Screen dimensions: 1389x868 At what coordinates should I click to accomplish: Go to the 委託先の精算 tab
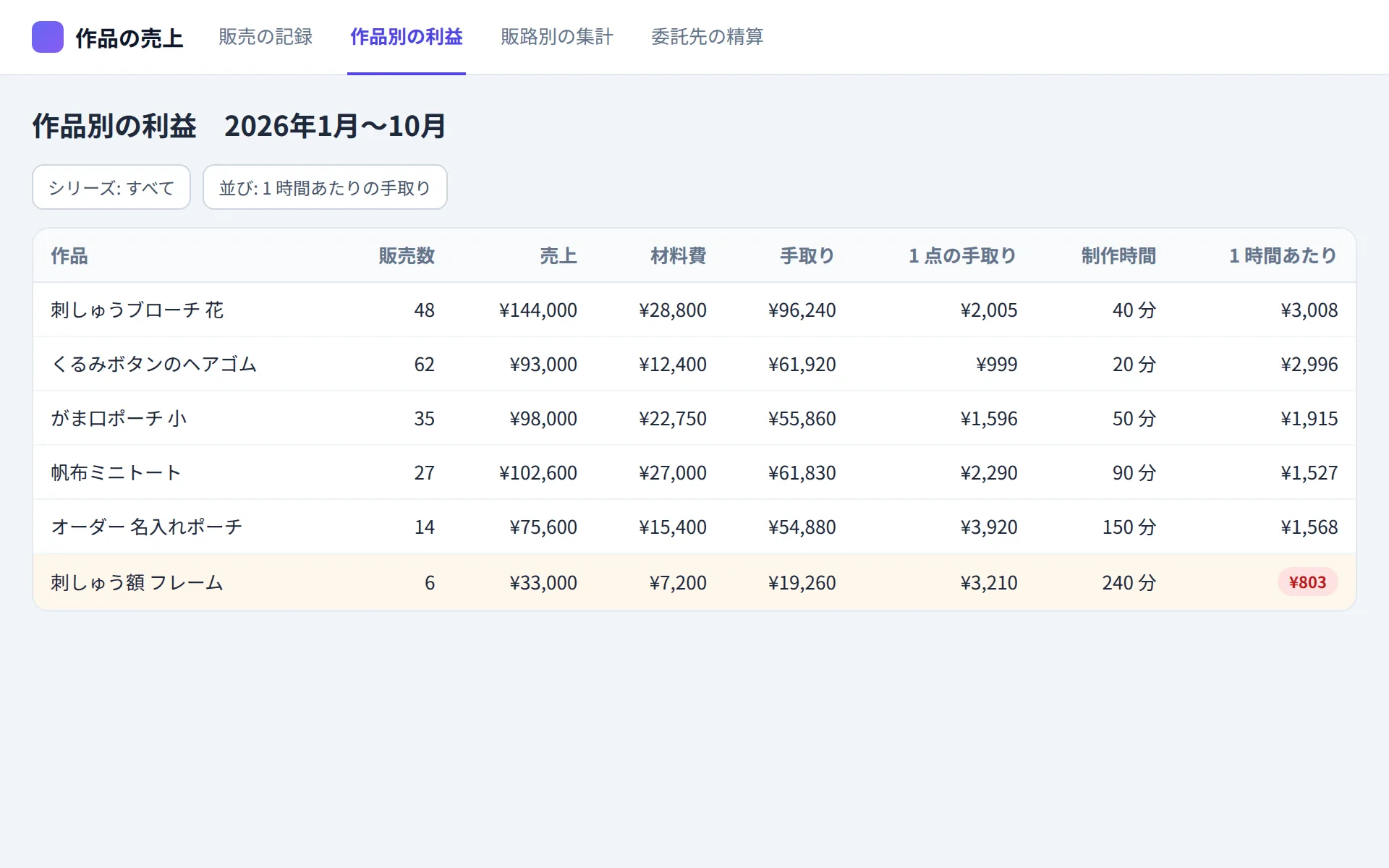coord(708,37)
